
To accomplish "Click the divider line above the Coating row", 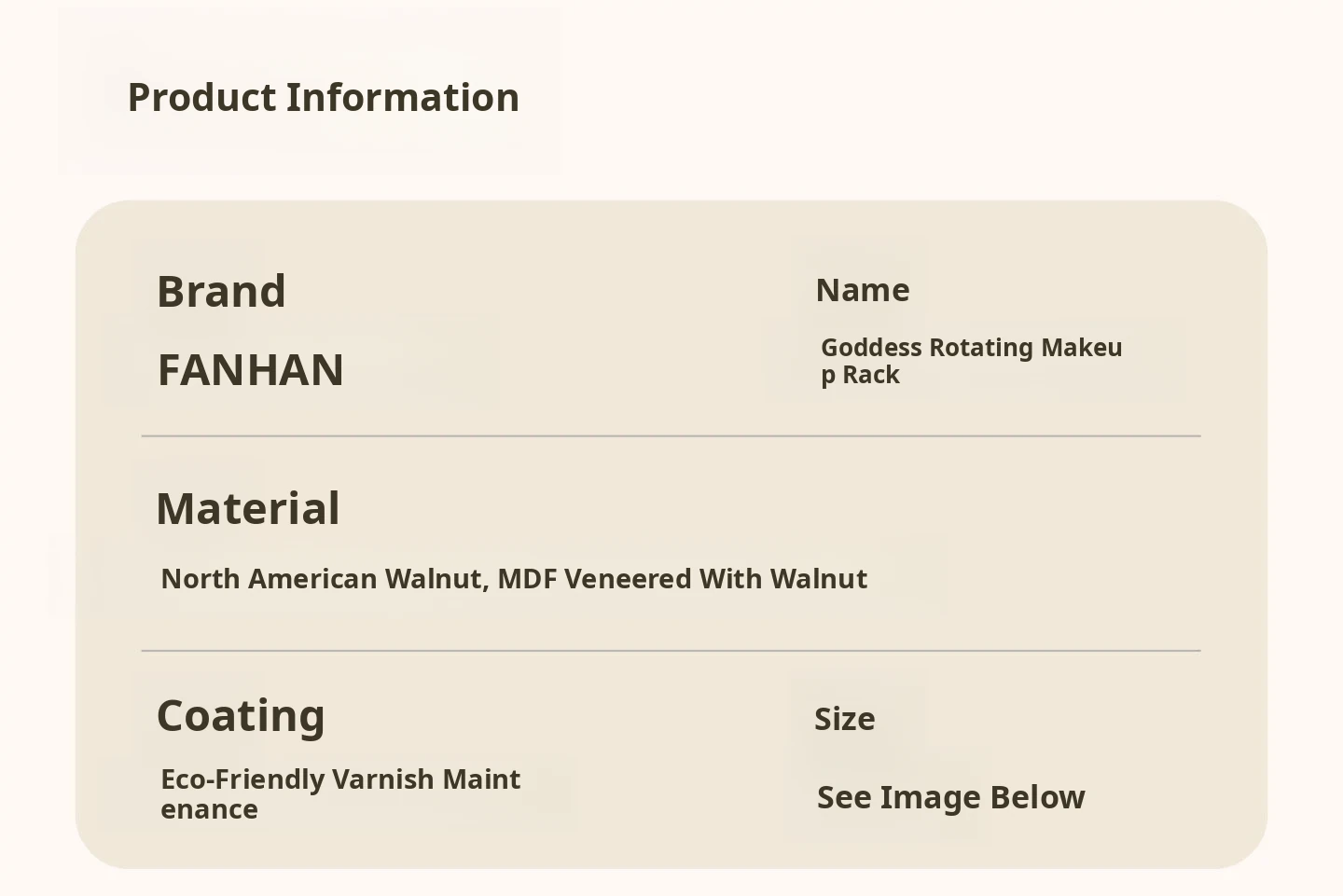I will [x=671, y=651].
